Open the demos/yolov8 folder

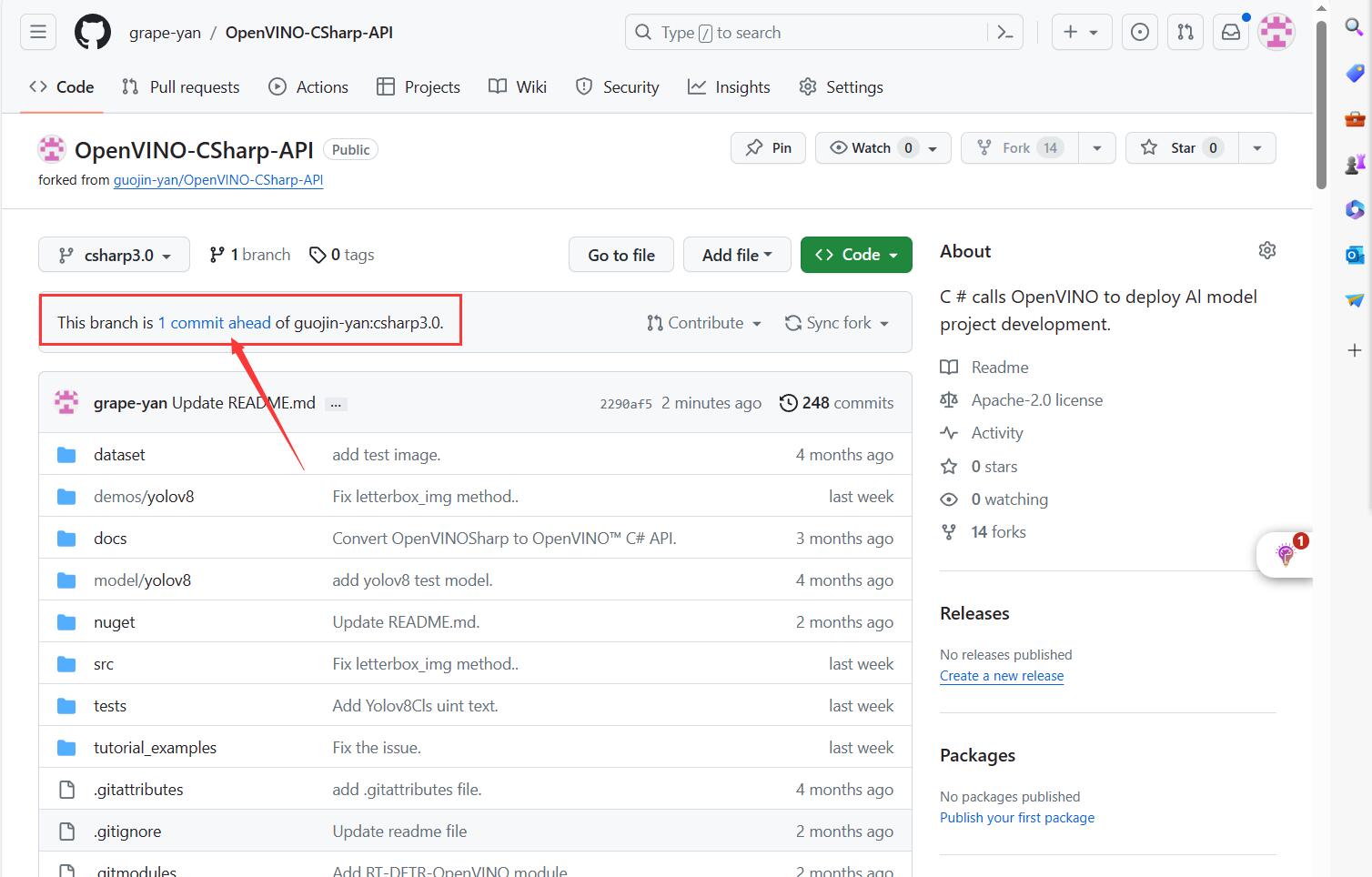144,497
